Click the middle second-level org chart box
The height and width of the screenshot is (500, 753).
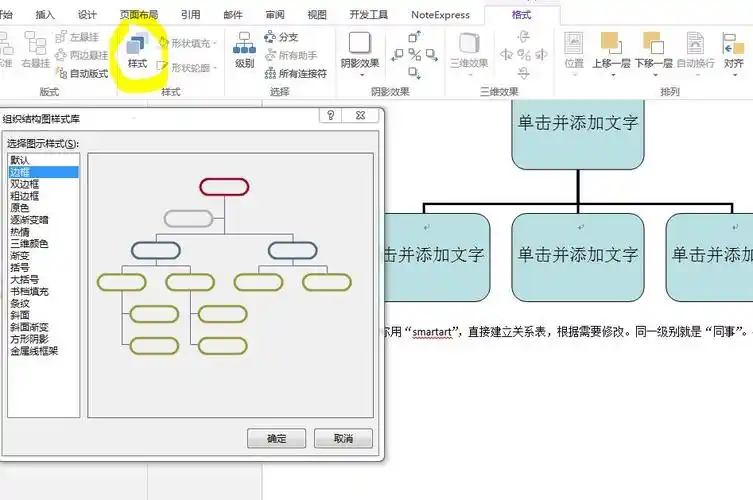pyautogui.click(x=578, y=257)
